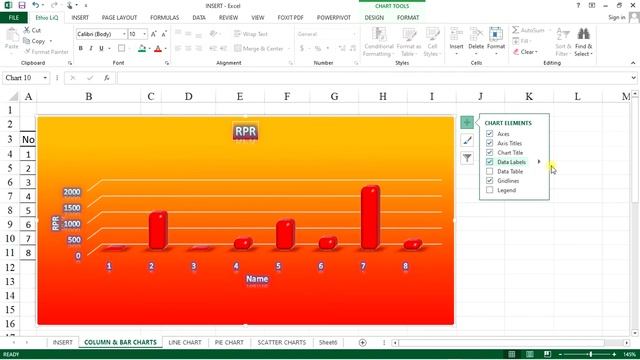
Task: Click the Name axis title
Action: click(x=257, y=279)
